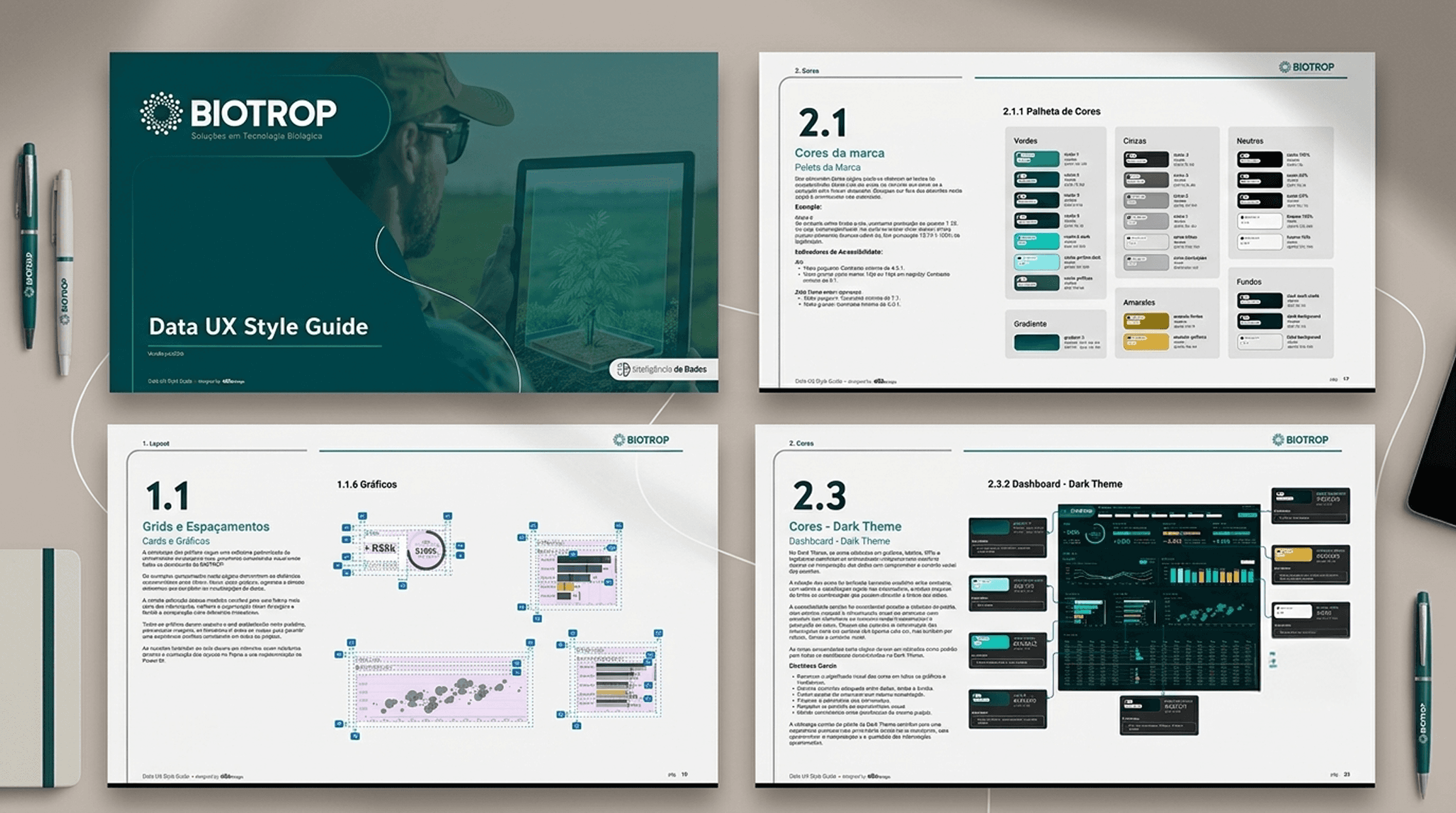Open the lower bar chart example on page 1.1
The width and height of the screenshot is (1456, 813).
pyautogui.click(x=616, y=679)
